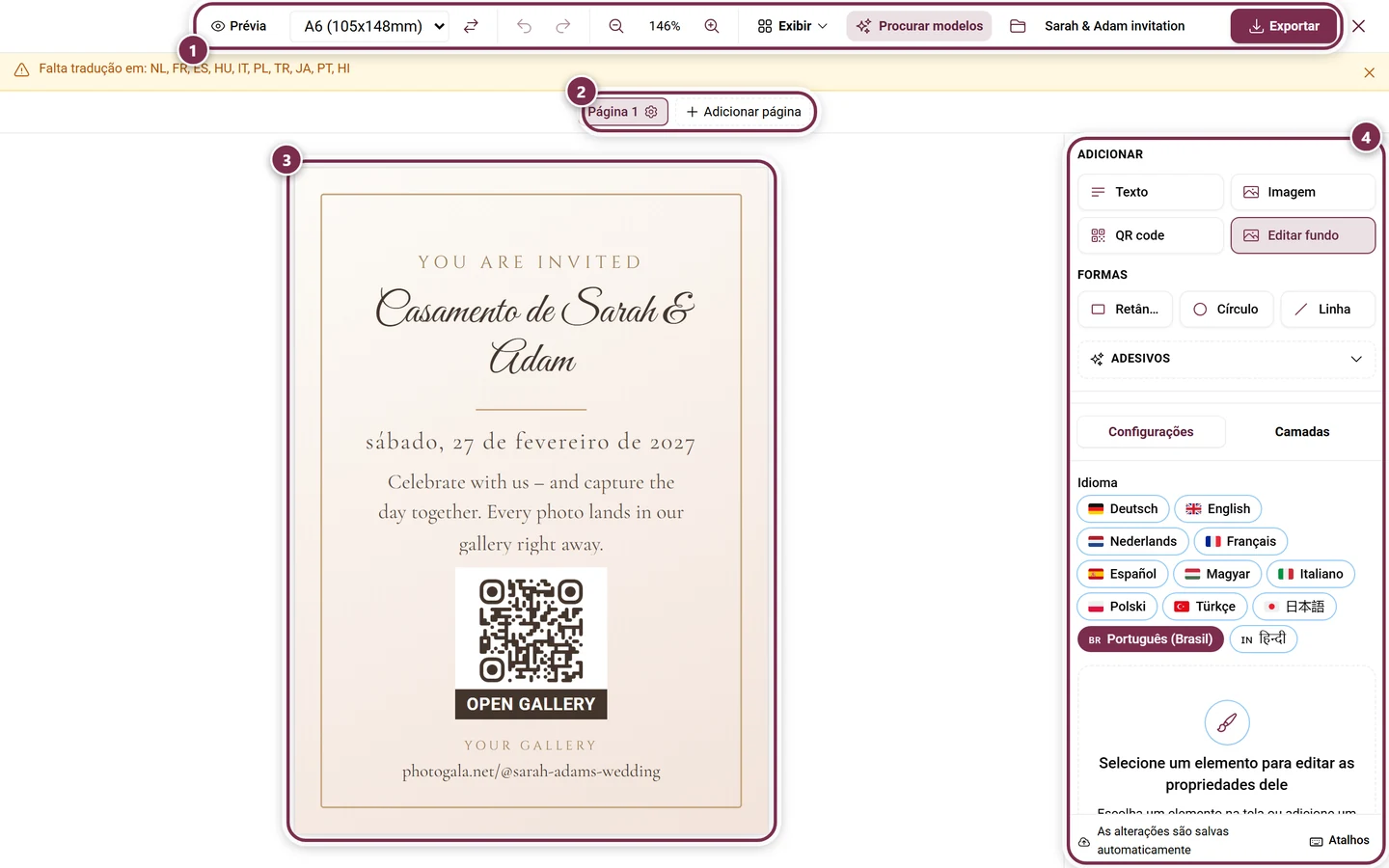Close the editor with the X icon

click(x=1358, y=26)
